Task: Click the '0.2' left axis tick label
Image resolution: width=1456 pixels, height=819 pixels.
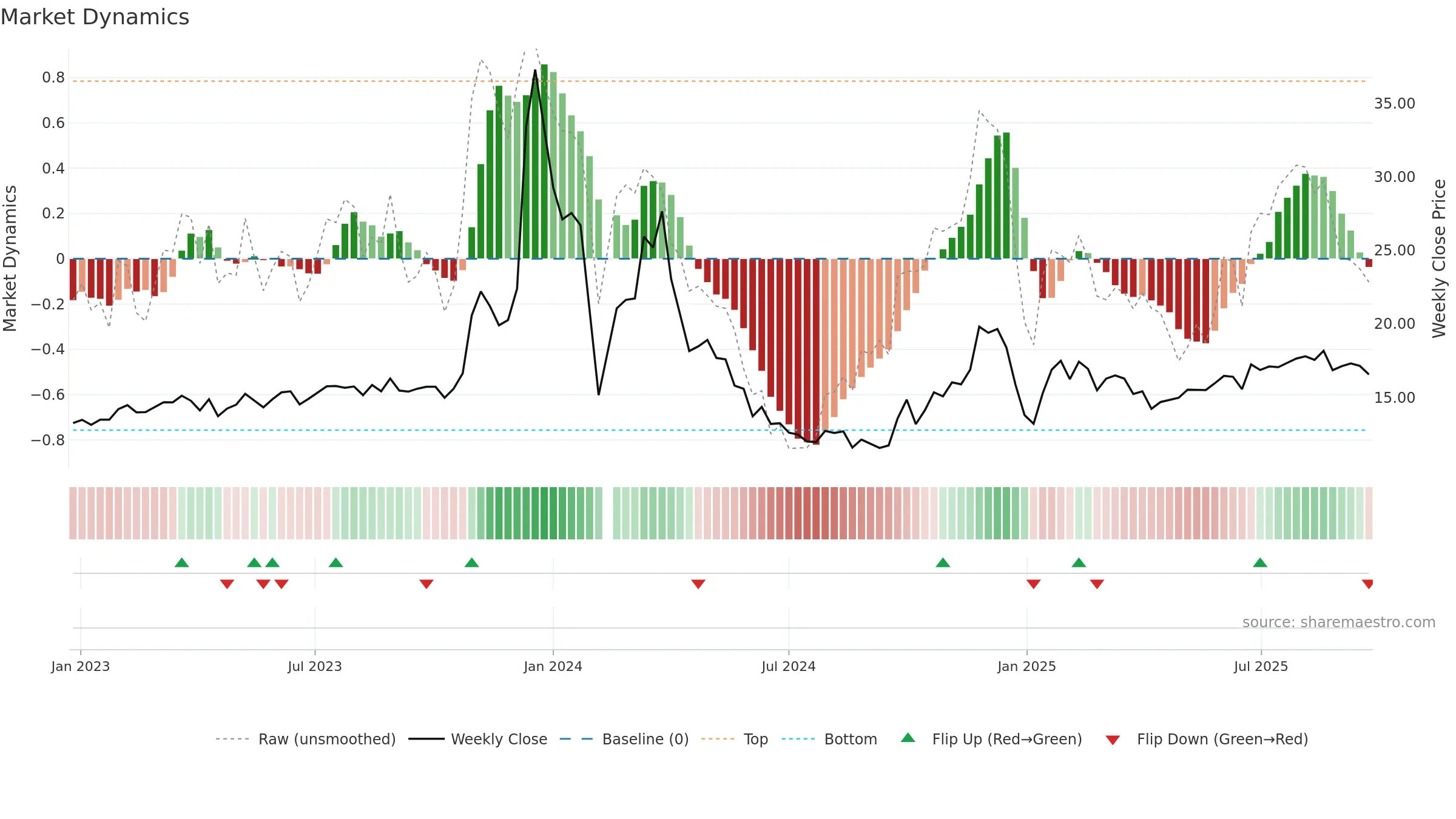Action: [x=53, y=214]
